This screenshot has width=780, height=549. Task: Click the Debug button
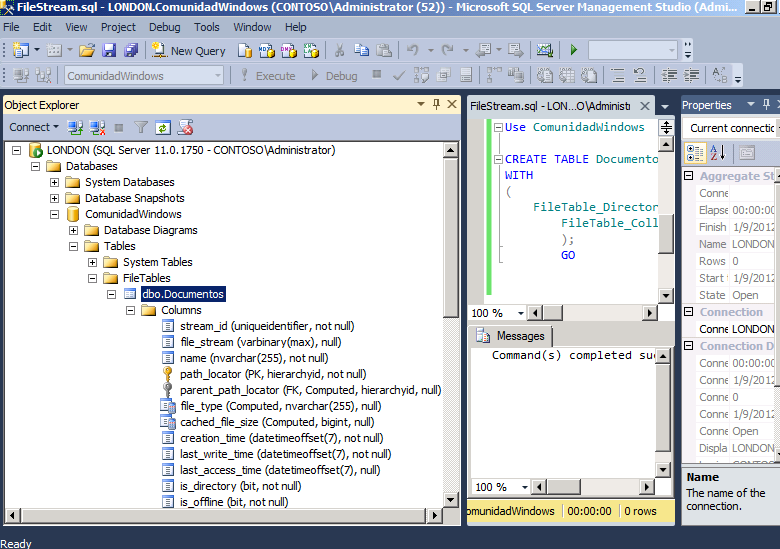click(x=334, y=76)
